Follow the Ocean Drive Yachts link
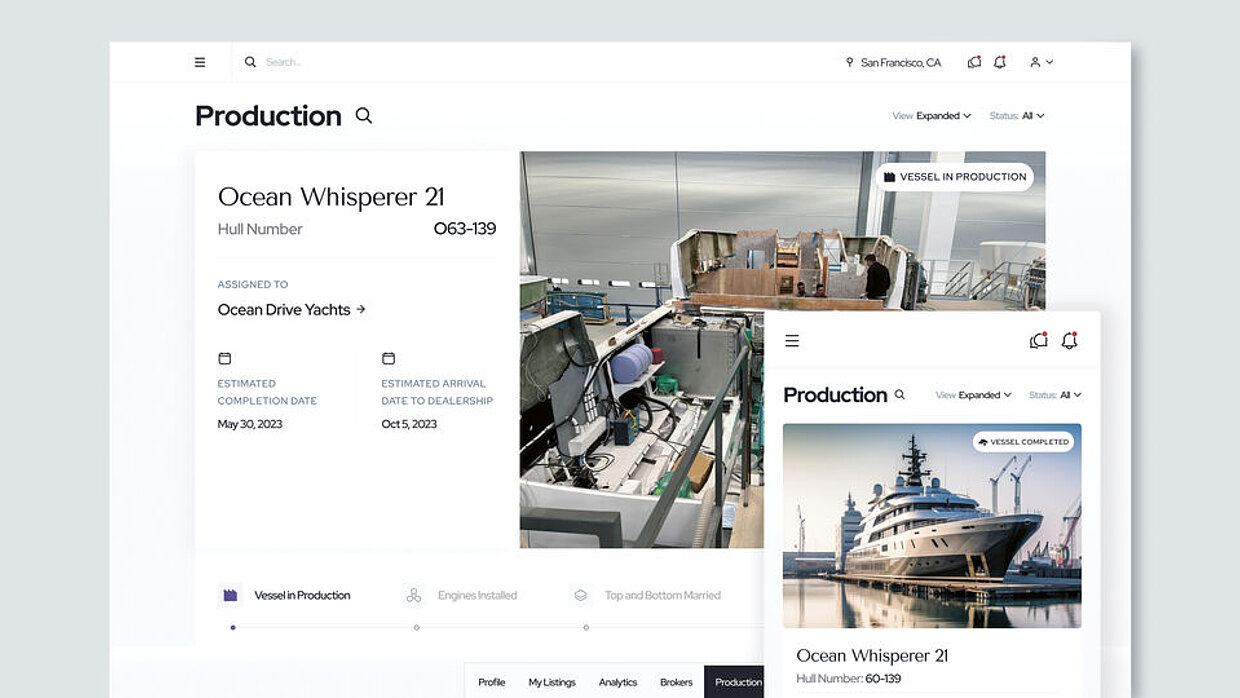Viewport: 1240px width, 698px height. click(291, 310)
